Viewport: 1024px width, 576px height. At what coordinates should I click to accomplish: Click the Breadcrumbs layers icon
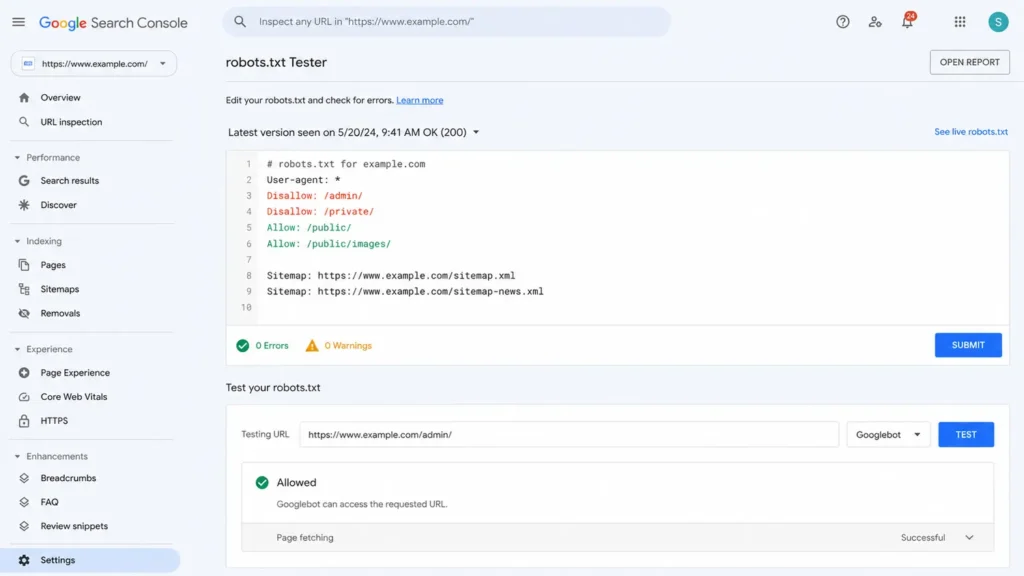pos(24,478)
